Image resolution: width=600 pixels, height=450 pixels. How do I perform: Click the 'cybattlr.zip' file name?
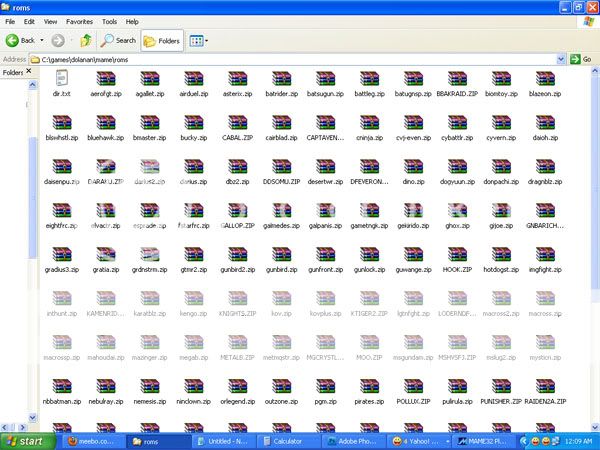coord(457,138)
